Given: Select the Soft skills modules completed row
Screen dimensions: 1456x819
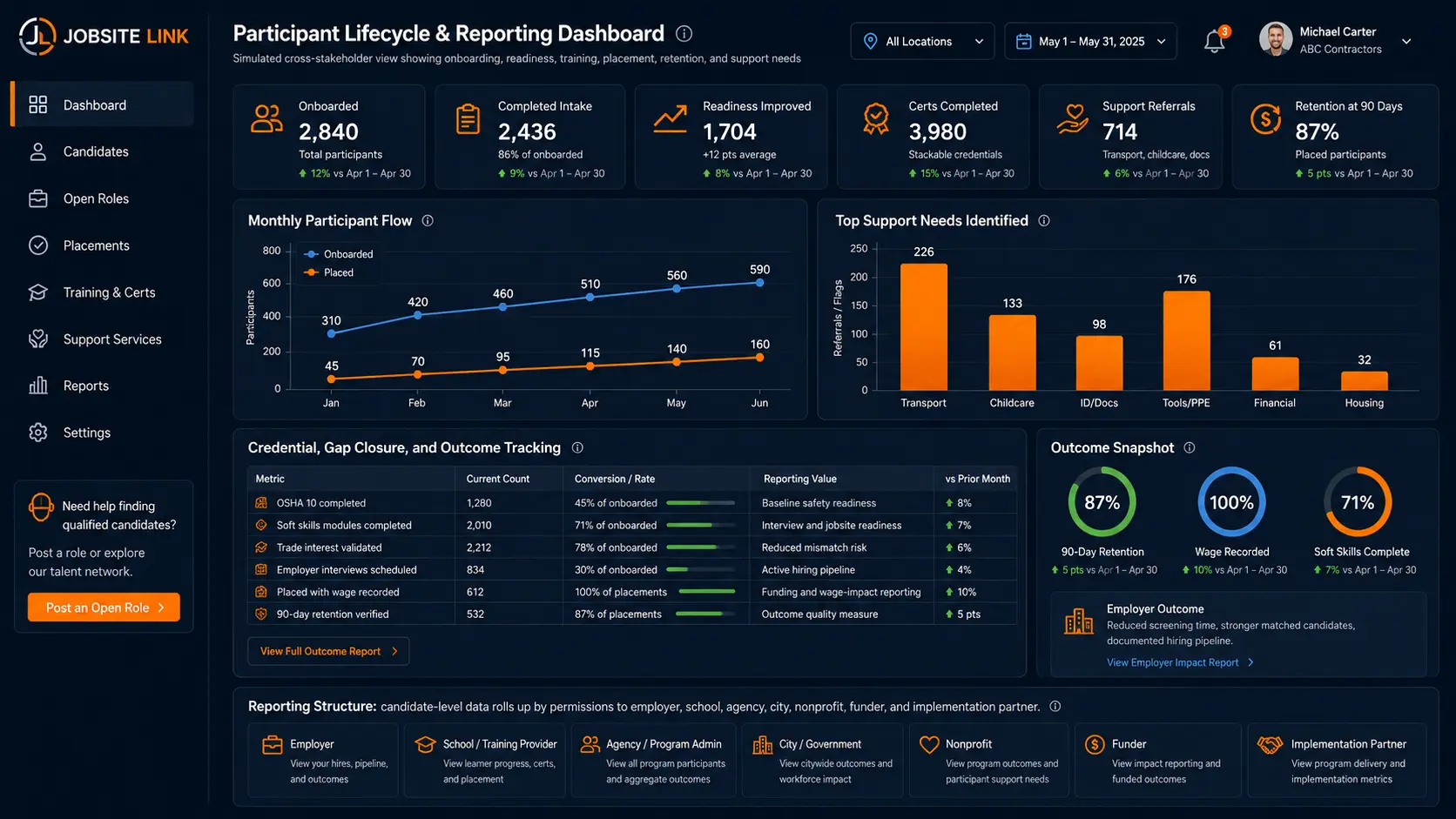Looking at the screenshot, I should [632, 526].
